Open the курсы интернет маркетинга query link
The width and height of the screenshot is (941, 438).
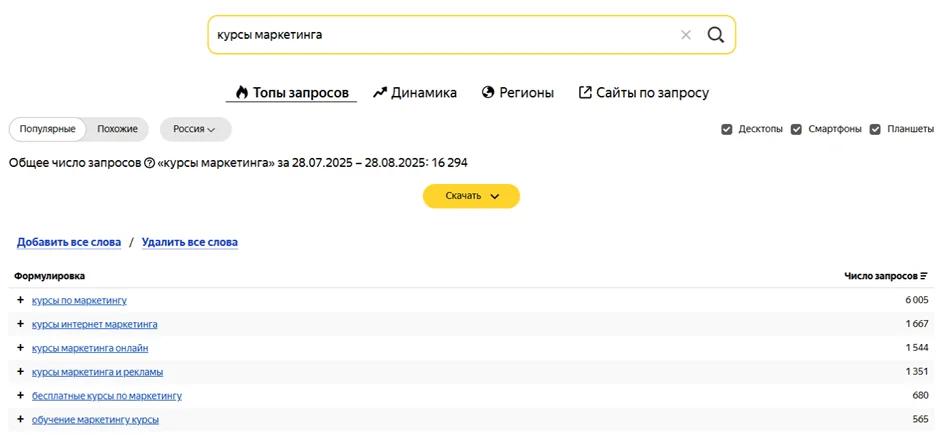click(95, 324)
